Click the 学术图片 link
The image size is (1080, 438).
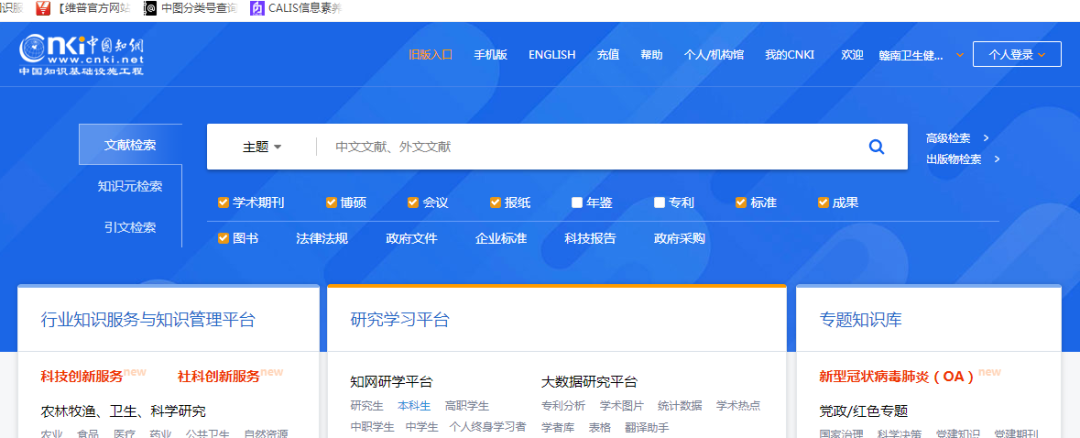621,405
